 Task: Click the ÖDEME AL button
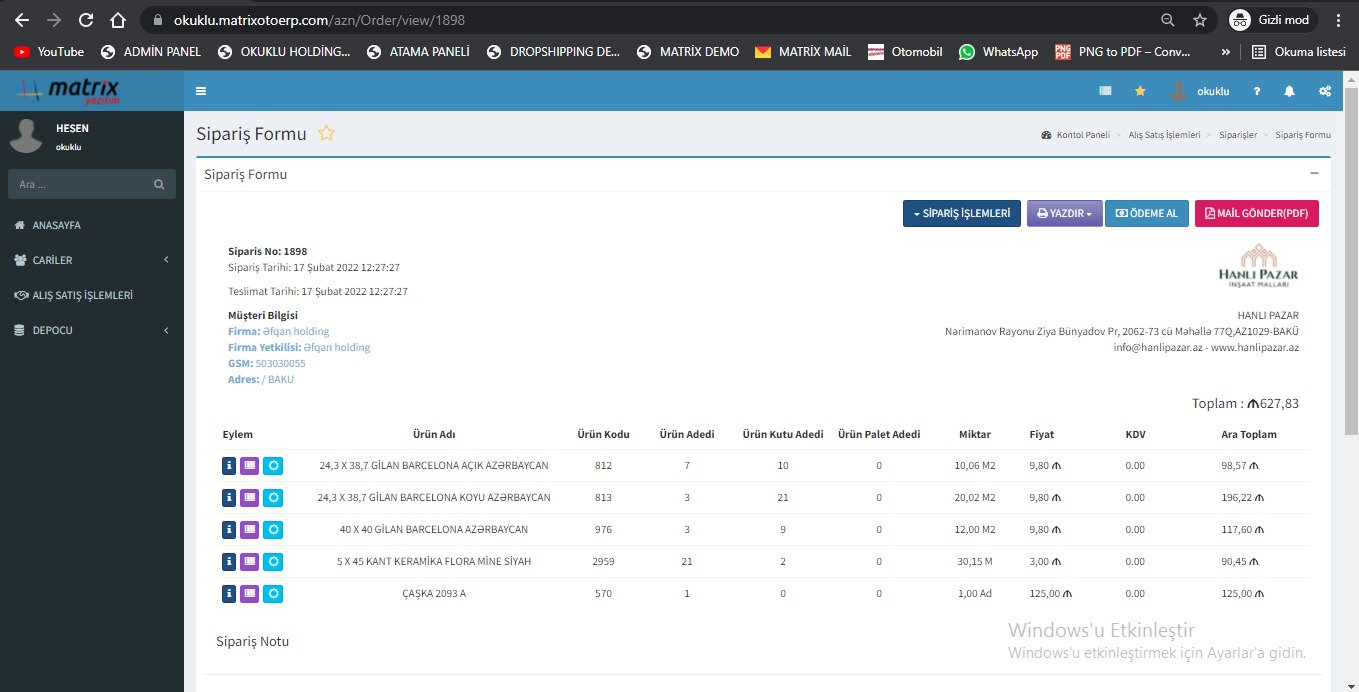[x=1146, y=214]
